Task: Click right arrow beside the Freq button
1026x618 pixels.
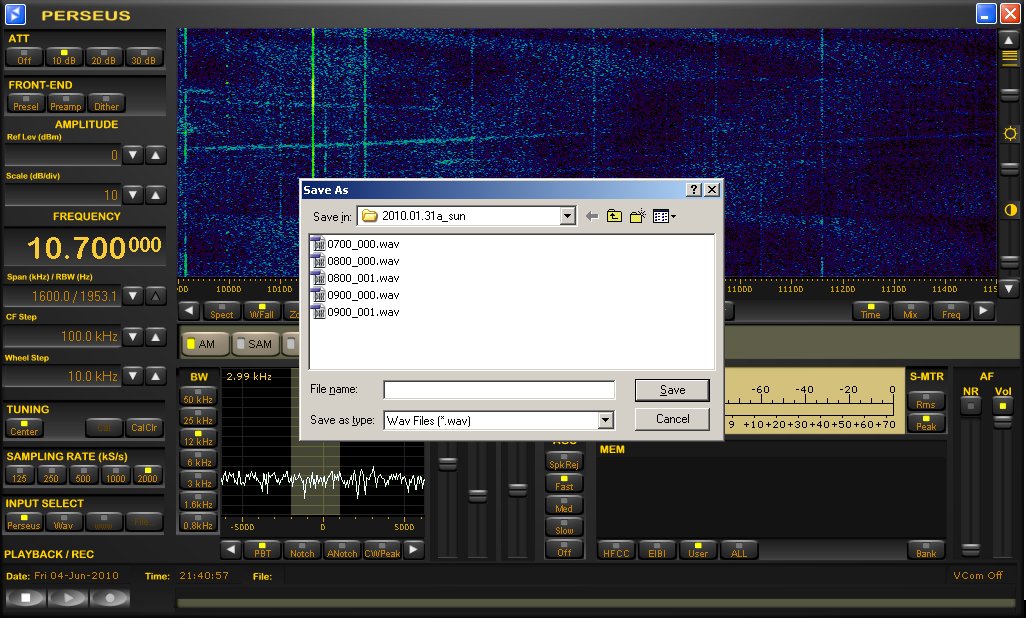Action: [x=983, y=311]
